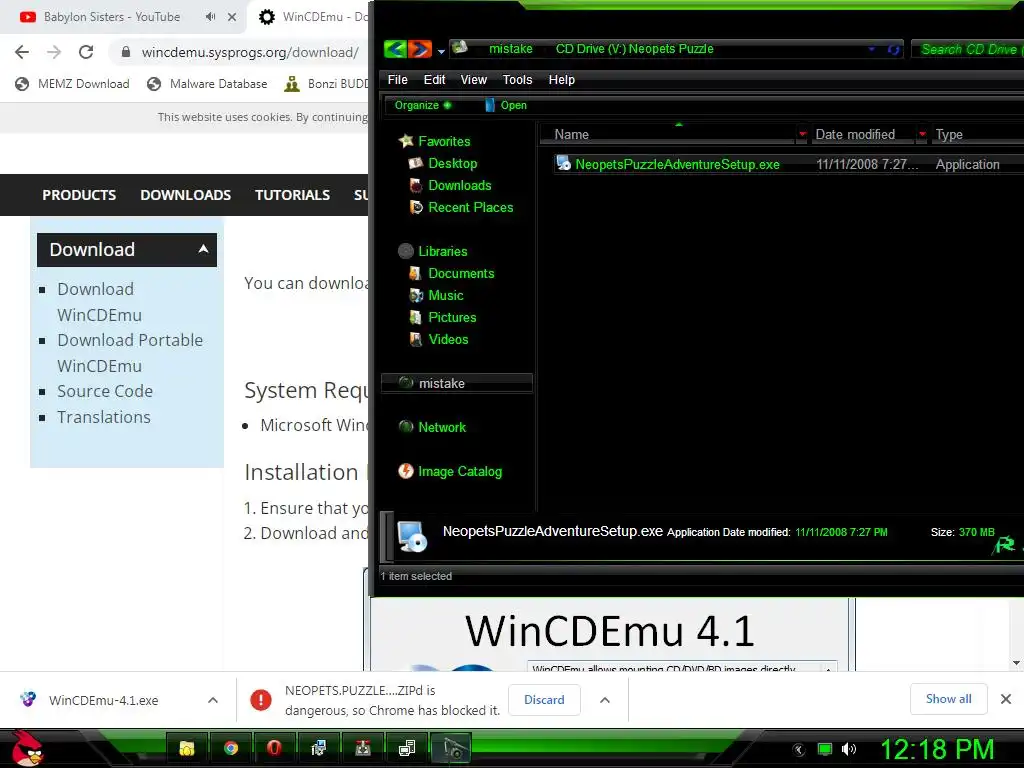
Task: Click the Angry Bird start button
Action: (x=27, y=748)
